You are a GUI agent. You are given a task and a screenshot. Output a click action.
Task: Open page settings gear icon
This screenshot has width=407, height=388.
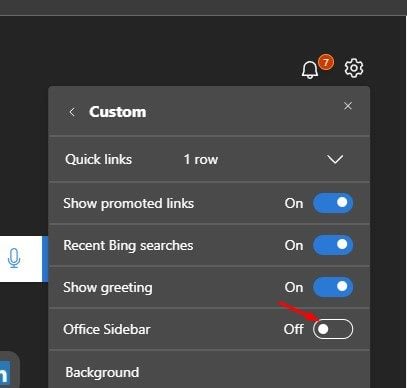tap(354, 68)
